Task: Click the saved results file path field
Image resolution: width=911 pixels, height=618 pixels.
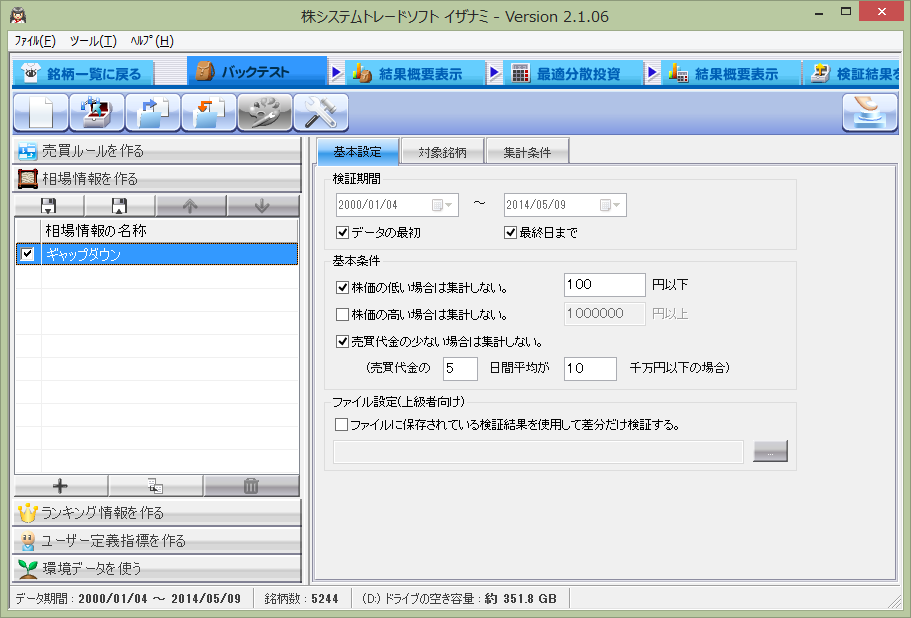Action: pyautogui.click(x=538, y=451)
